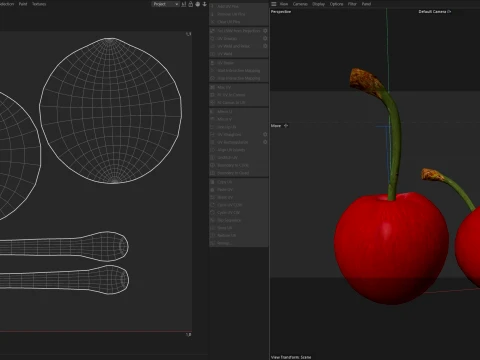Apply Mirror U to the UVs

coord(239,111)
